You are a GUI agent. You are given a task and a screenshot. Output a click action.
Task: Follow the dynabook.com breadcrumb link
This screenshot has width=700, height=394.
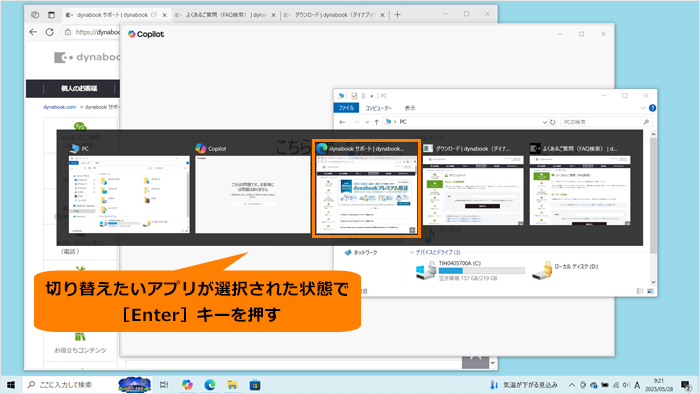coord(59,107)
